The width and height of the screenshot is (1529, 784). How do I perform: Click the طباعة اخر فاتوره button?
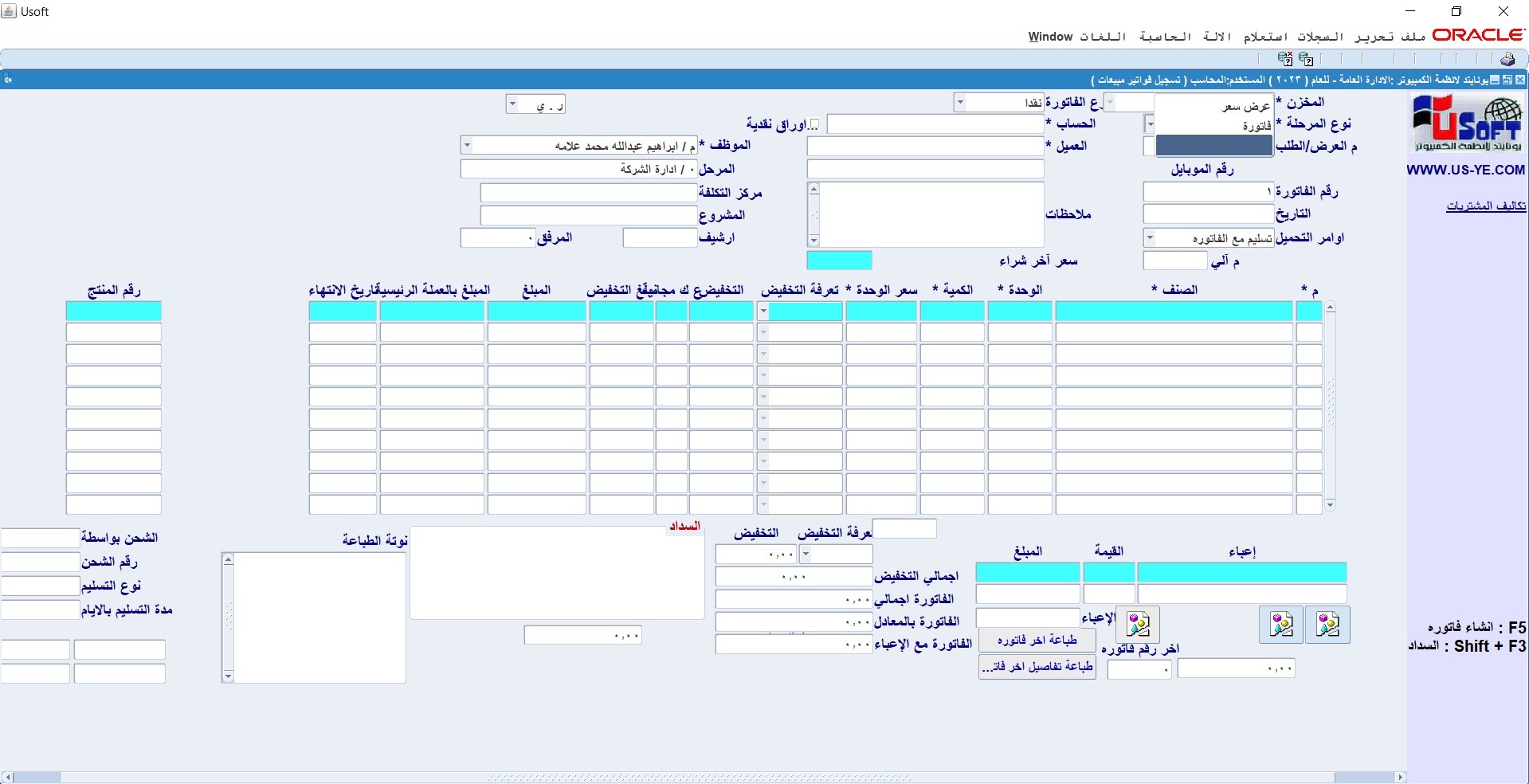(x=1037, y=641)
